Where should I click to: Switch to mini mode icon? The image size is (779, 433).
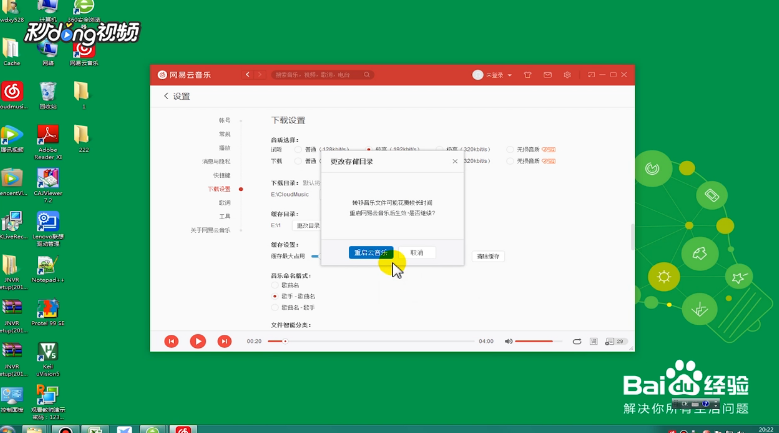591,74
